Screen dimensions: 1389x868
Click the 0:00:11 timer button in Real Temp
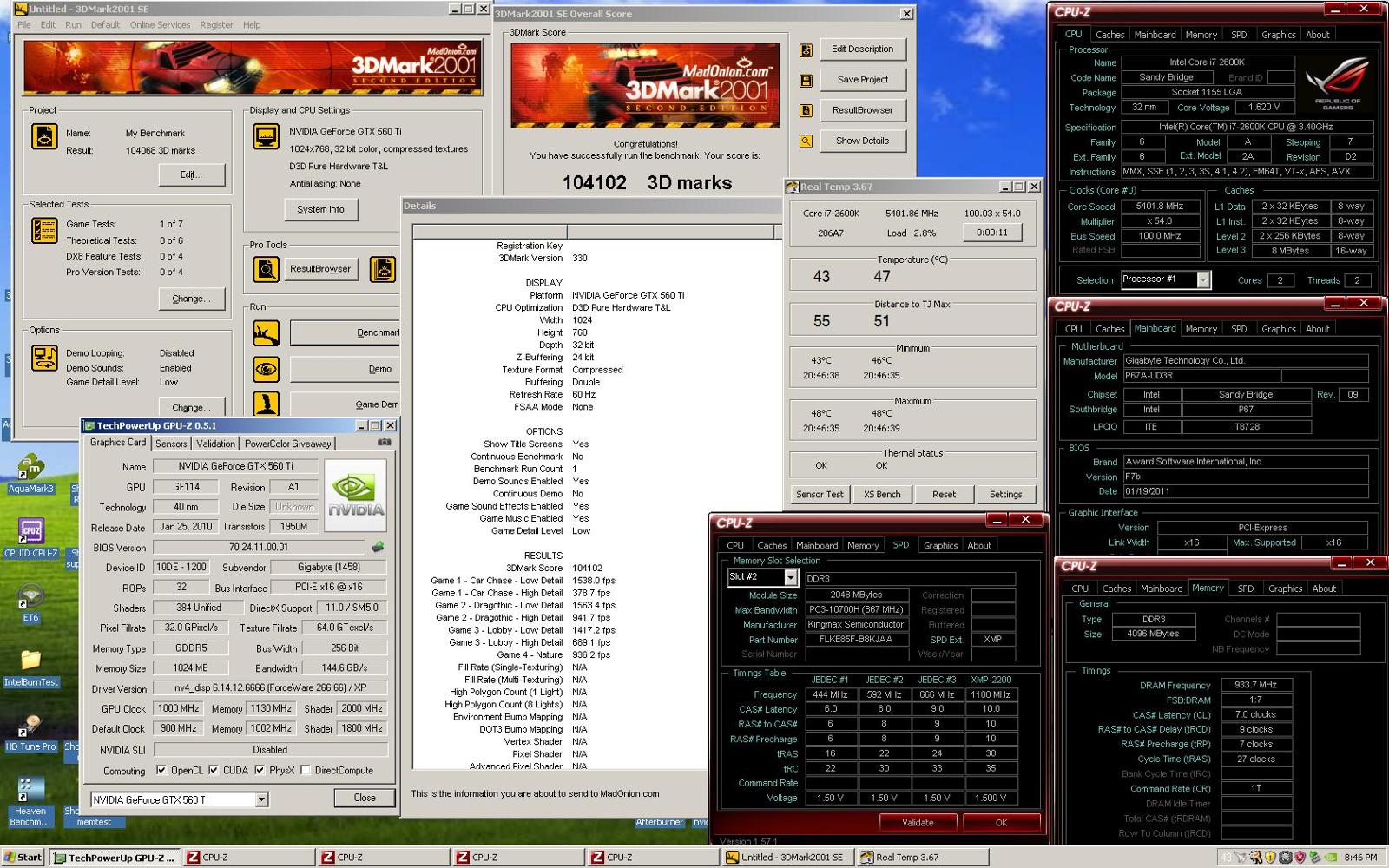coord(992,233)
